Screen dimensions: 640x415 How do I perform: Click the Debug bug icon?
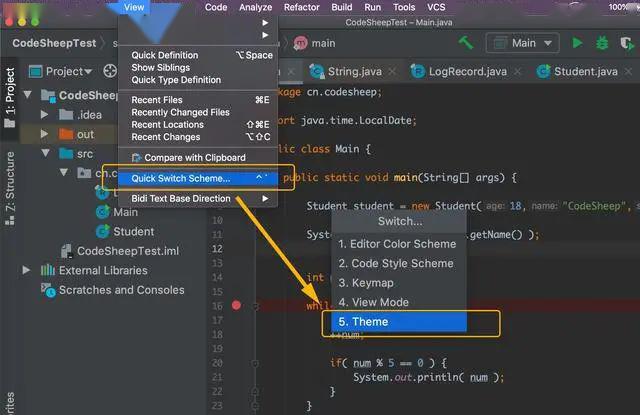point(602,43)
